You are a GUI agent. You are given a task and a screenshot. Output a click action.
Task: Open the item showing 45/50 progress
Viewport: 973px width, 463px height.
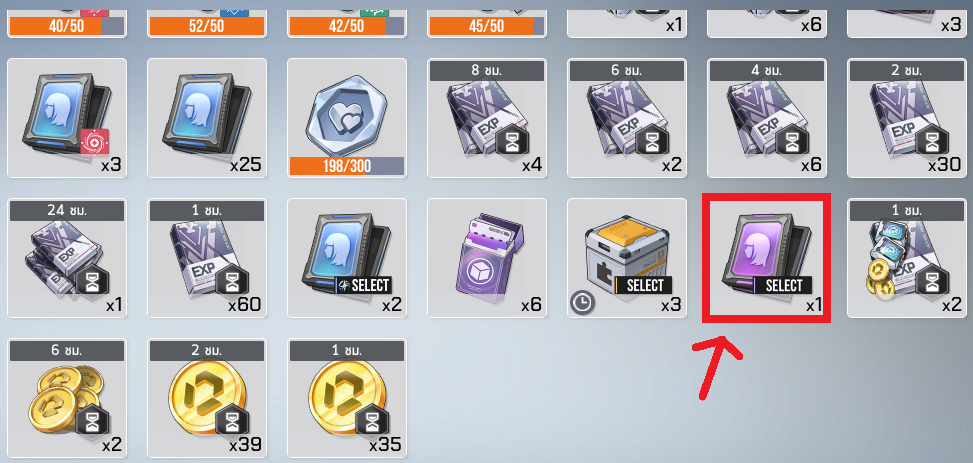[x=487, y=19]
